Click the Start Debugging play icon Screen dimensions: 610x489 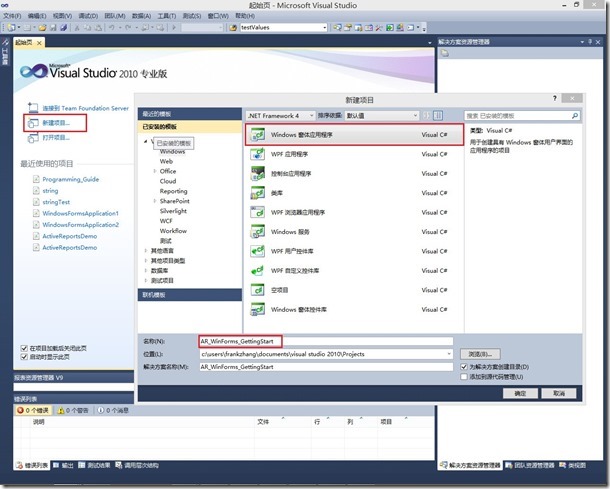point(174,28)
